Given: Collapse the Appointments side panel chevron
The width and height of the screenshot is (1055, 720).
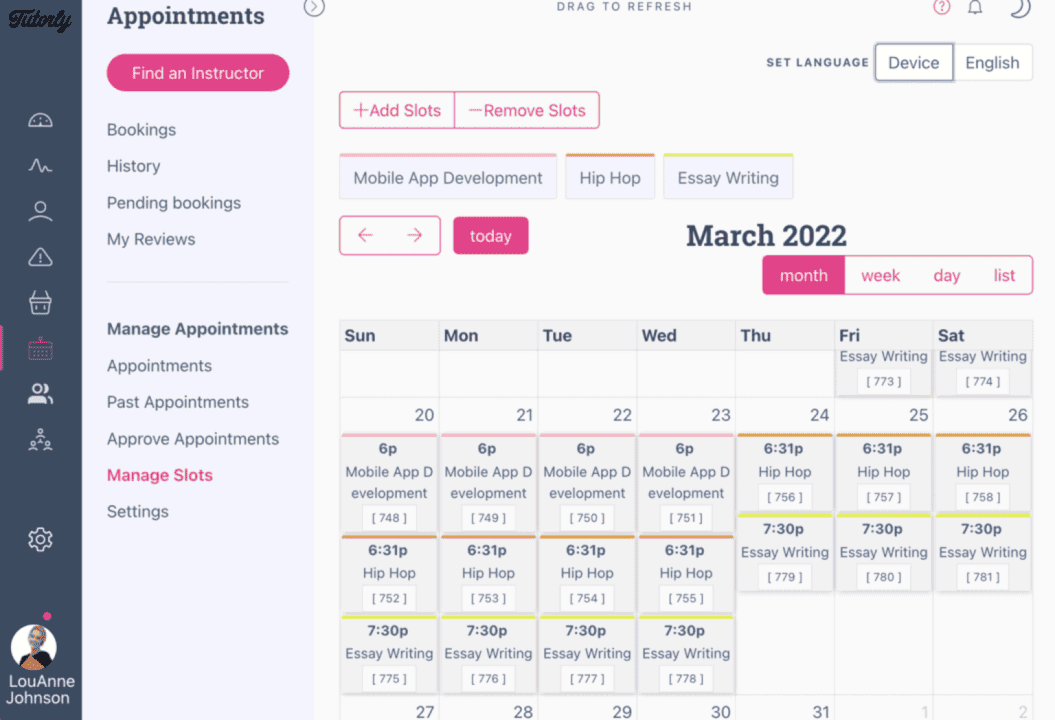Looking at the screenshot, I should tap(314, 8).
